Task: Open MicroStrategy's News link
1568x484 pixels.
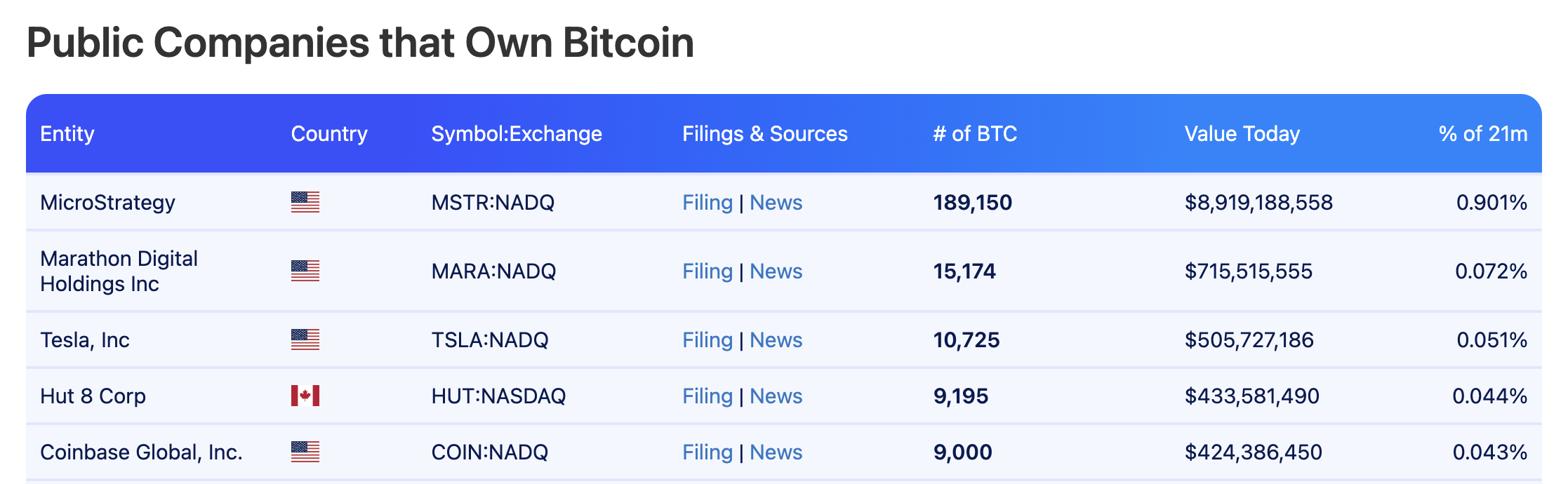Action: click(776, 202)
